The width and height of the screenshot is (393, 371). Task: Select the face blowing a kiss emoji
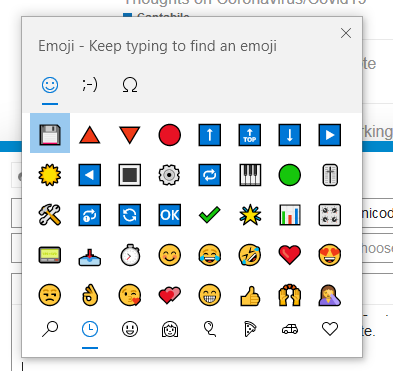(130, 295)
